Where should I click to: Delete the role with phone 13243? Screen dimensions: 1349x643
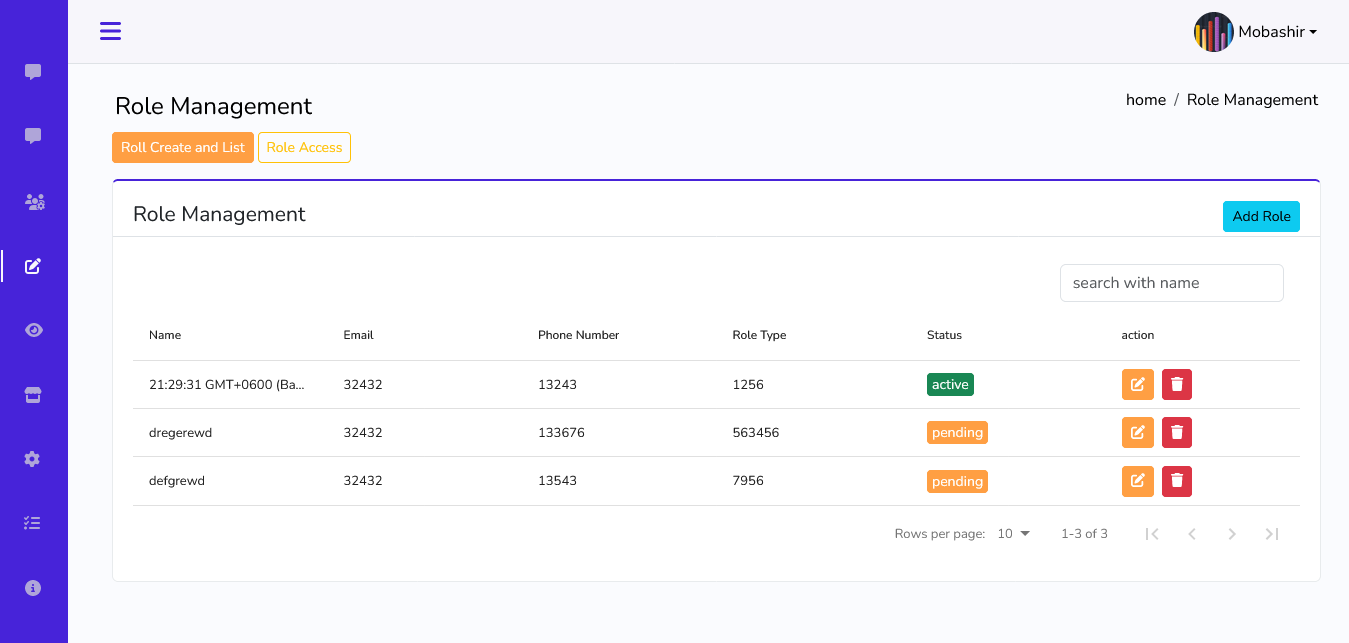click(x=1177, y=384)
